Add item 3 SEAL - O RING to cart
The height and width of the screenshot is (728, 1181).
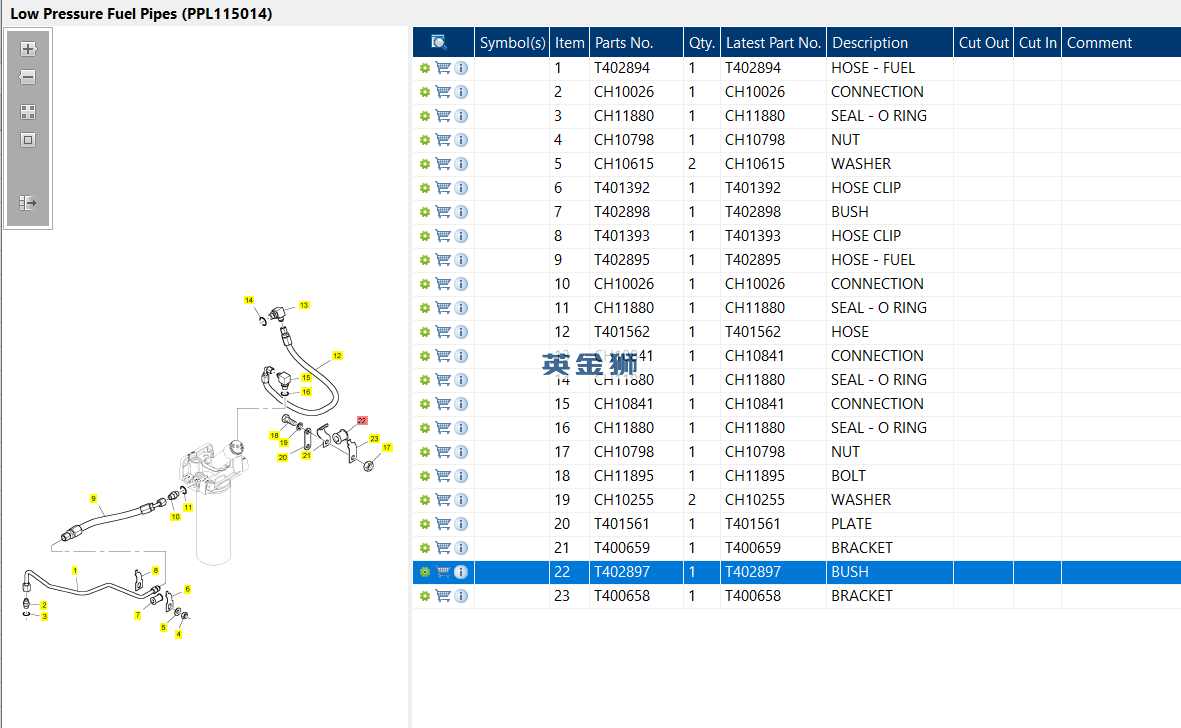click(443, 116)
